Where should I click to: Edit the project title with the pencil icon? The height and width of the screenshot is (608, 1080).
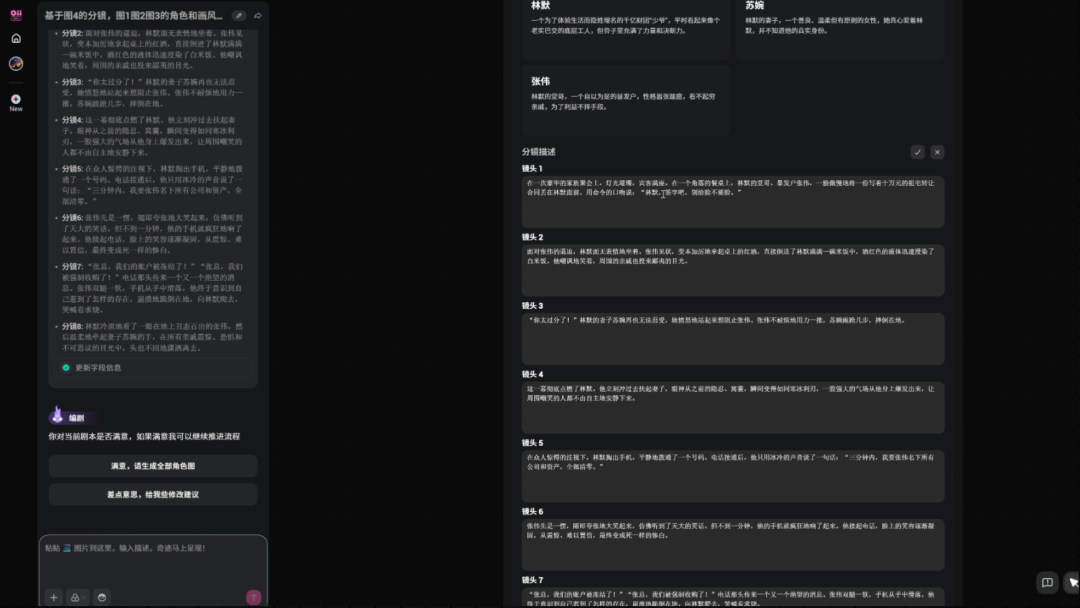[x=238, y=16]
